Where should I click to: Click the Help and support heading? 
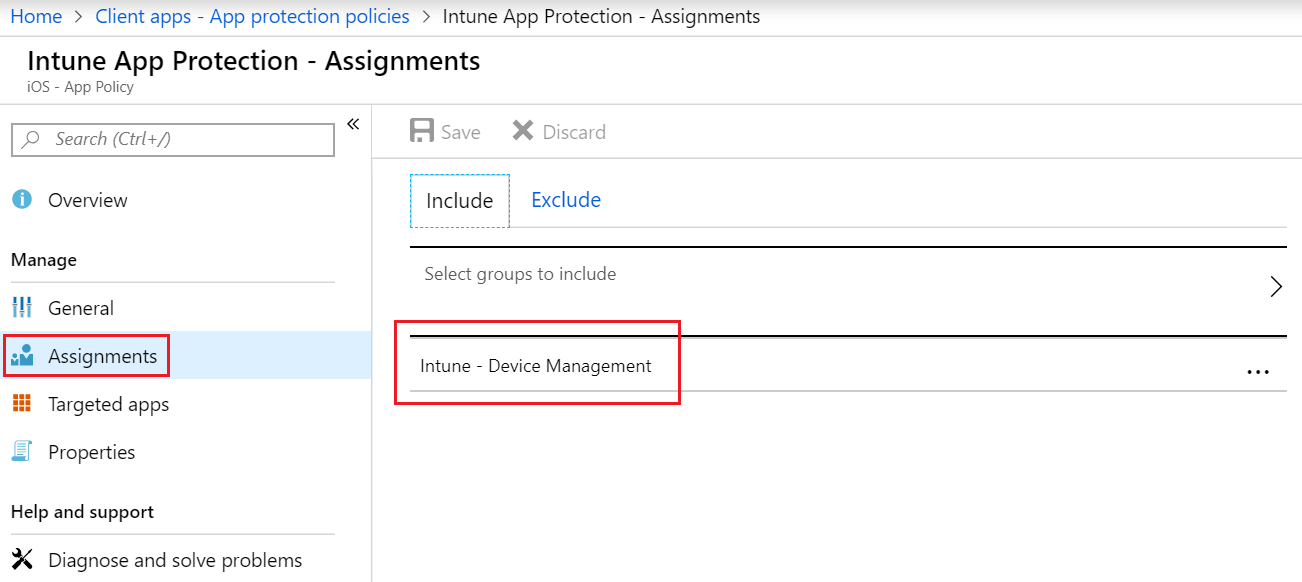pyautogui.click(x=82, y=511)
